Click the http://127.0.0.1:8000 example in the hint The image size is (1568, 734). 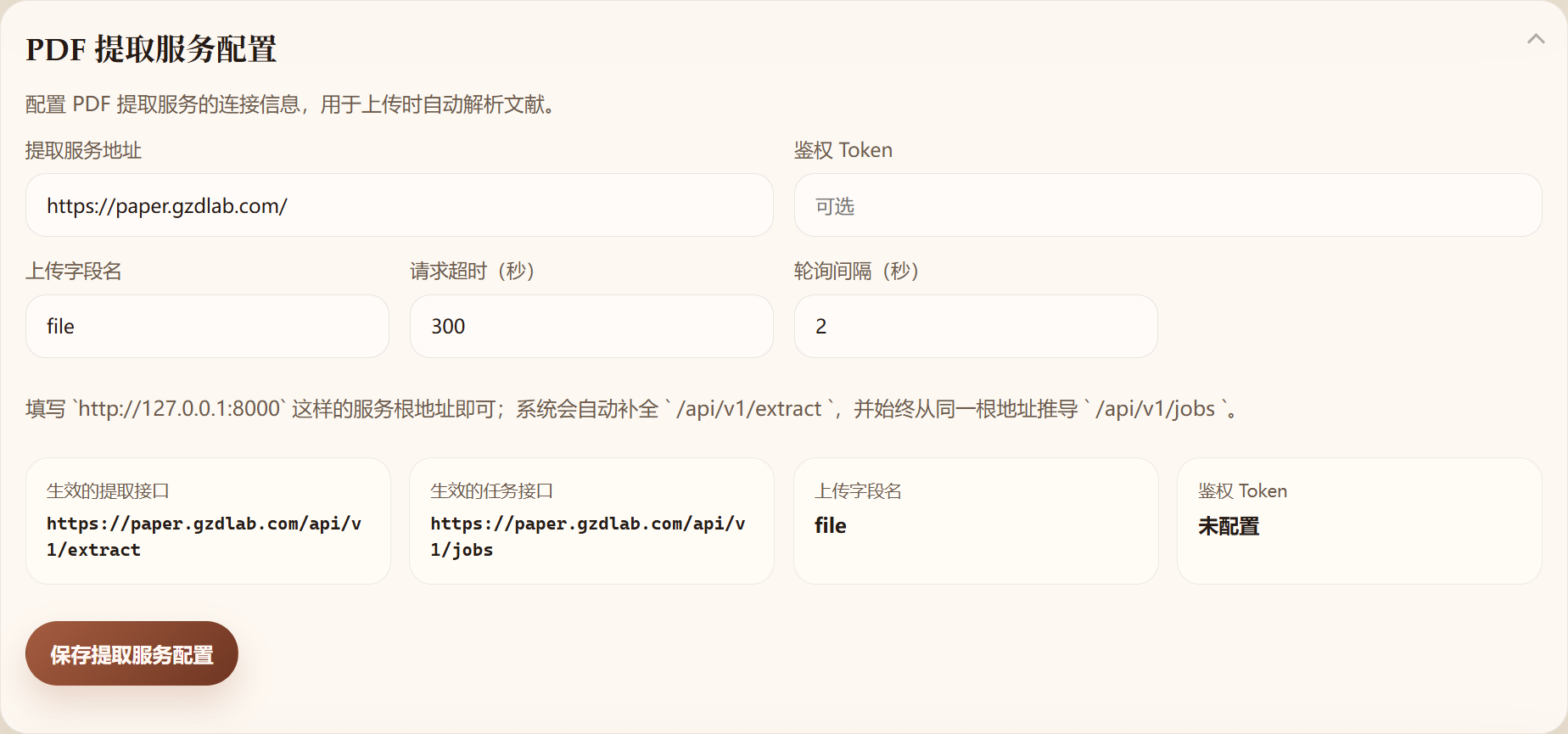coord(179,409)
